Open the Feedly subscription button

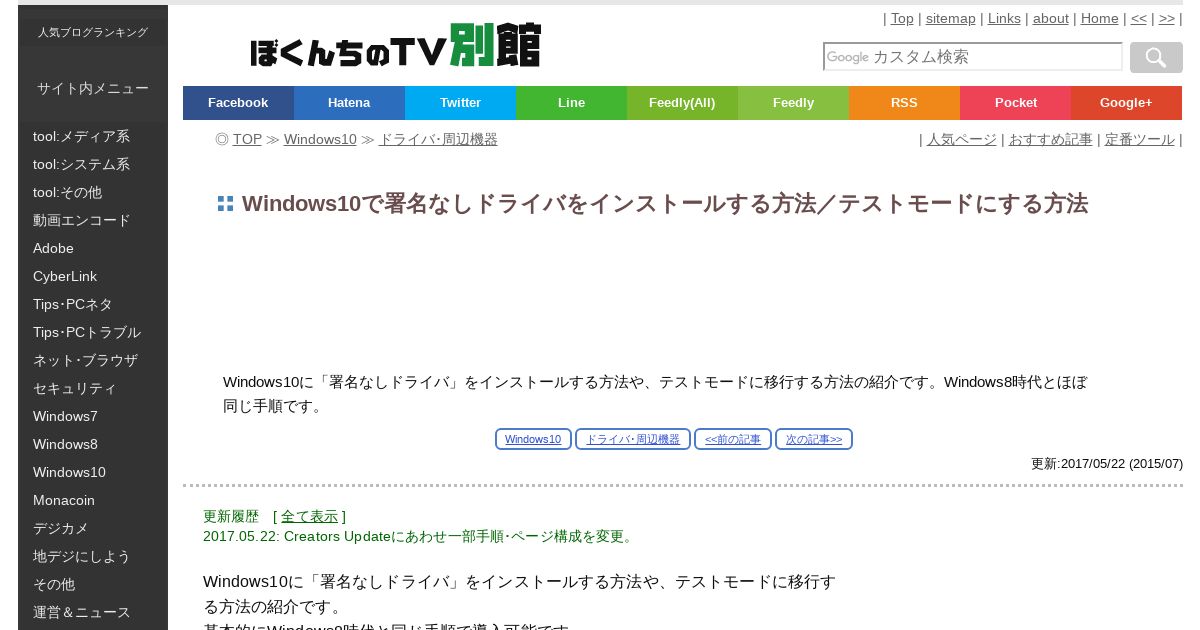tap(793, 103)
